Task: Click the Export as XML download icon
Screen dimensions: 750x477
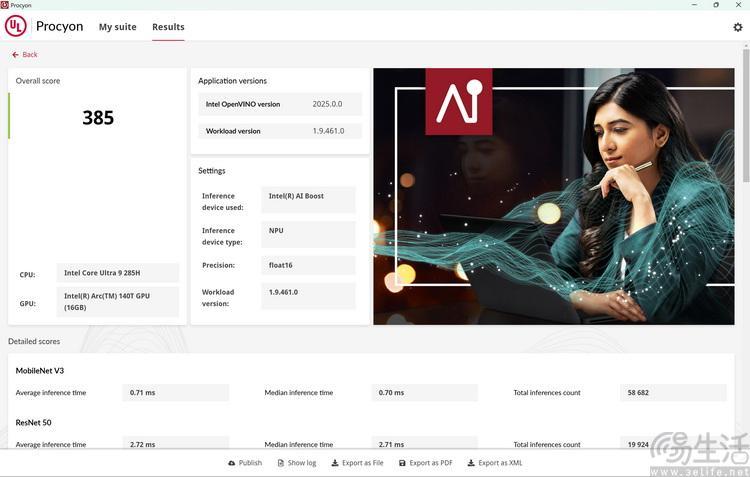Action: tap(471, 463)
